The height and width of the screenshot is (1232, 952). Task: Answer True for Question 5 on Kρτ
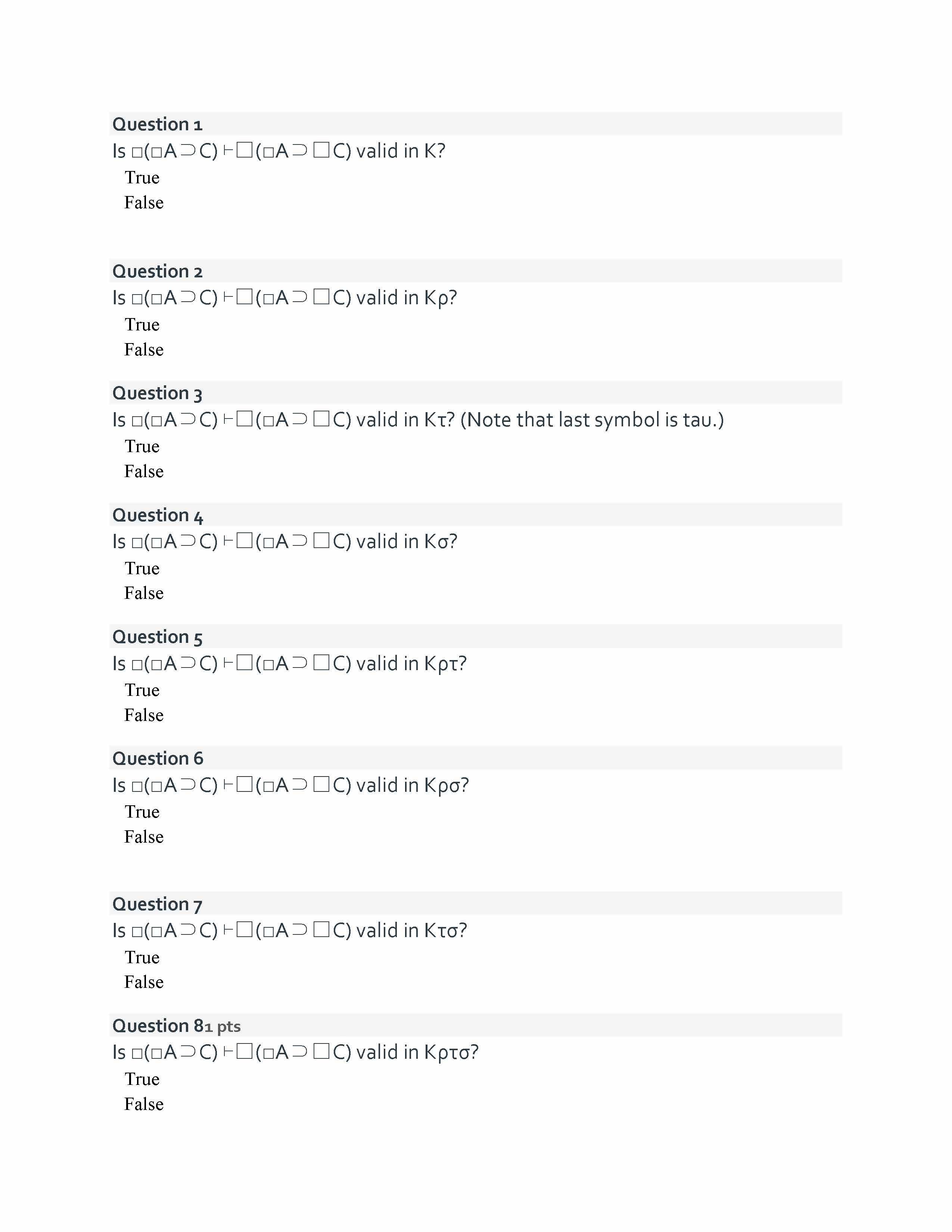141,690
